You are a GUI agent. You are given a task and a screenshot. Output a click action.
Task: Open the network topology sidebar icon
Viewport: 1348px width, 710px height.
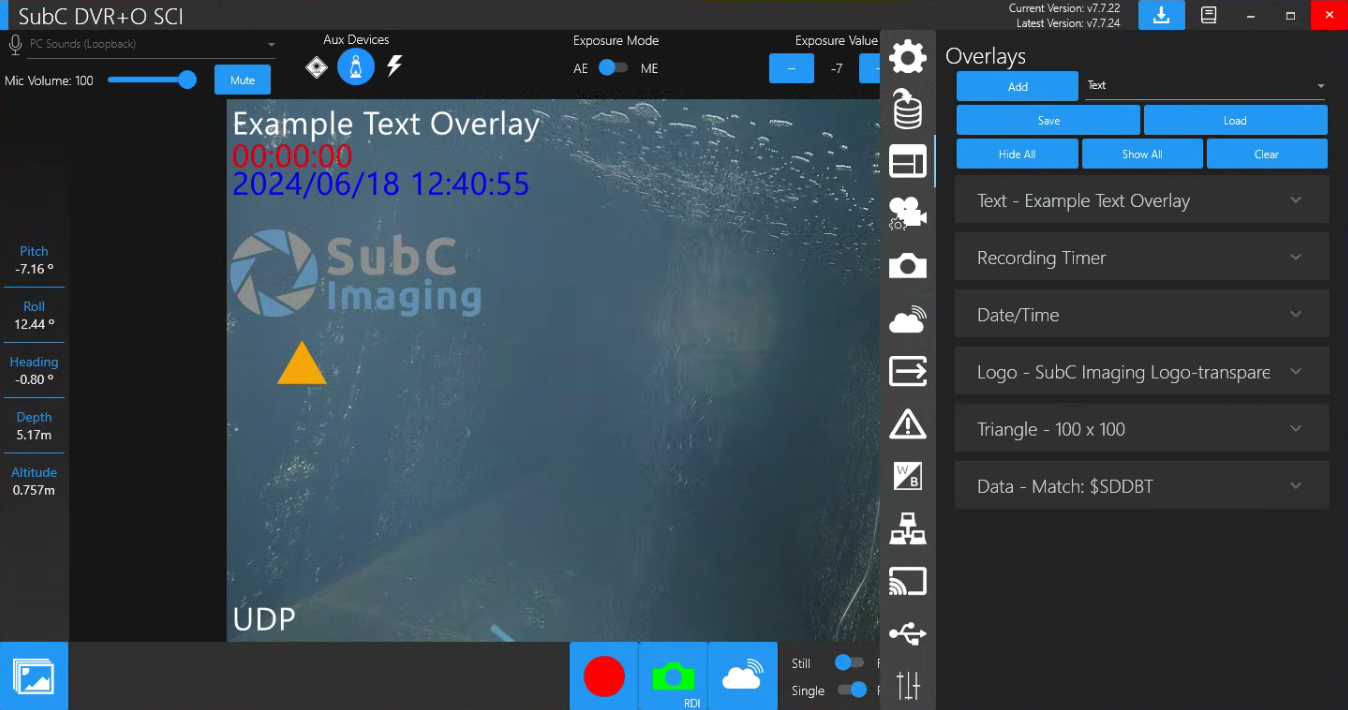point(907,529)
